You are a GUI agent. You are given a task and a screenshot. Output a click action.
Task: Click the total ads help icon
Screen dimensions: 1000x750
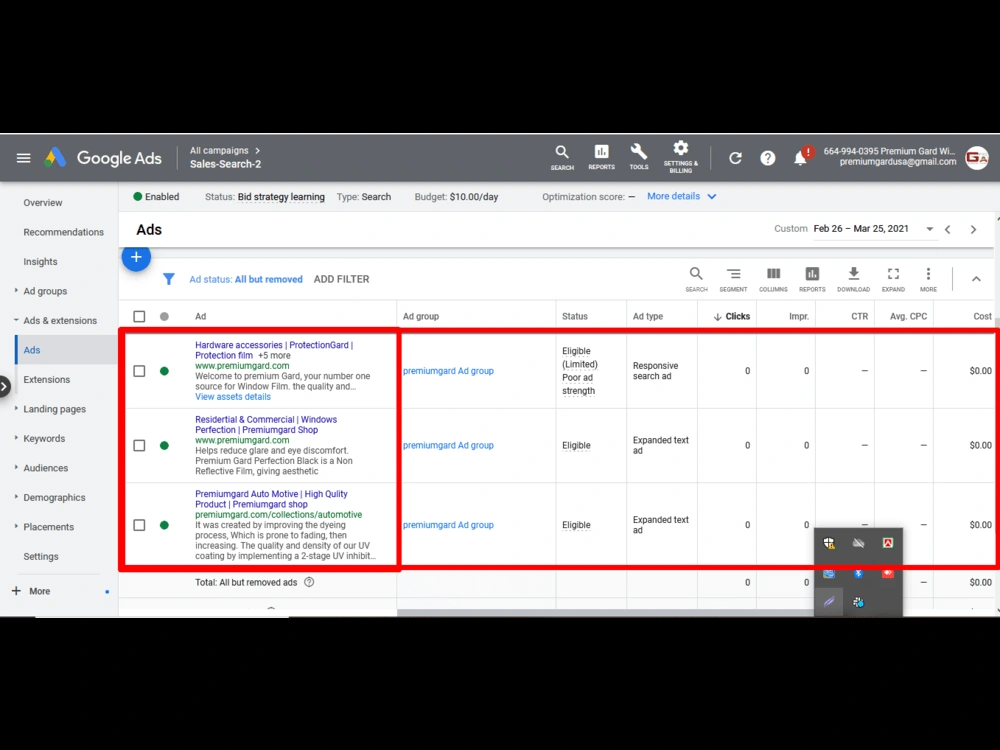[x=309, y=582]
